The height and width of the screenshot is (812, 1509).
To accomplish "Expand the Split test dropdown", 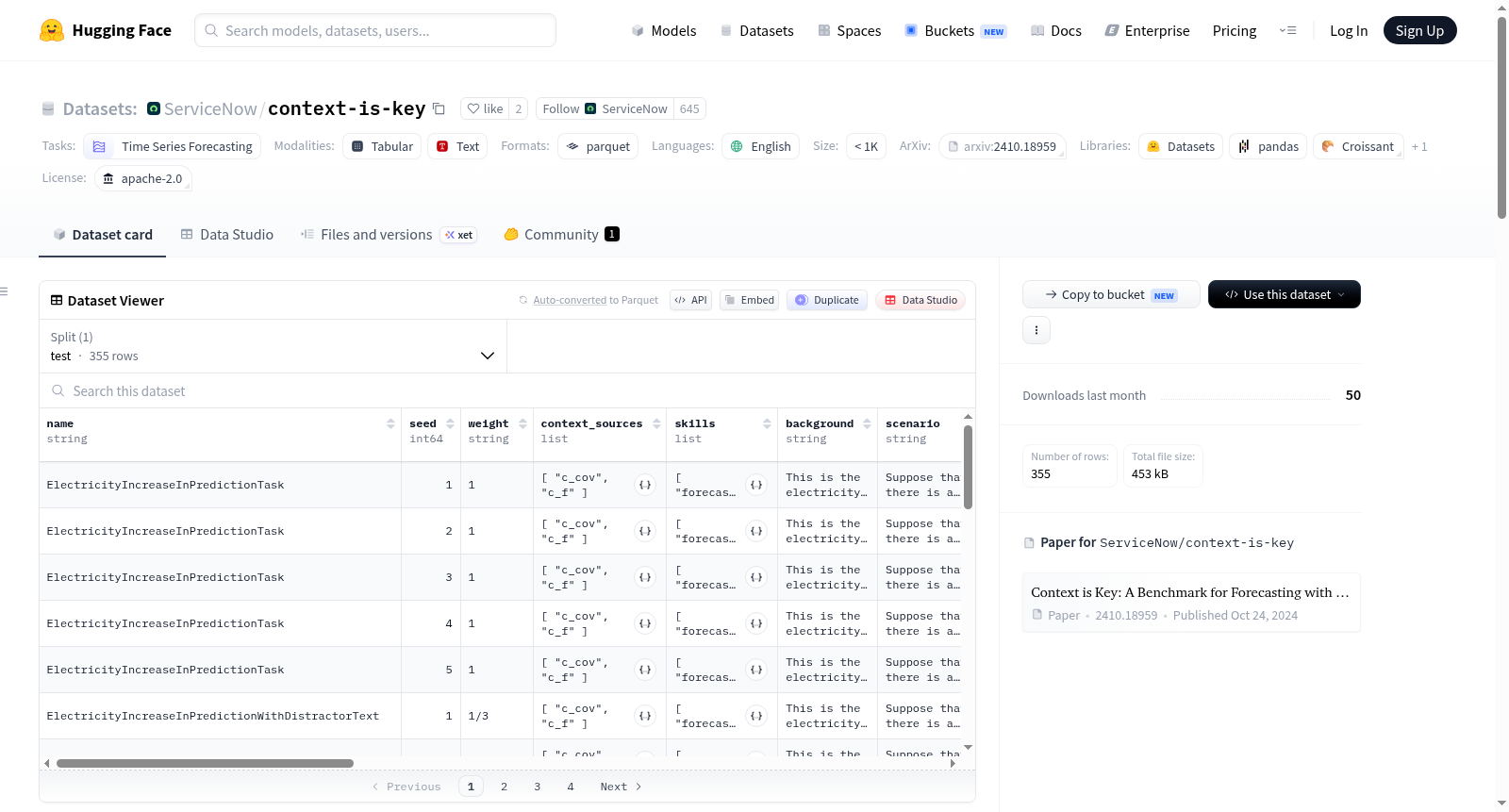I will point(273,346).
